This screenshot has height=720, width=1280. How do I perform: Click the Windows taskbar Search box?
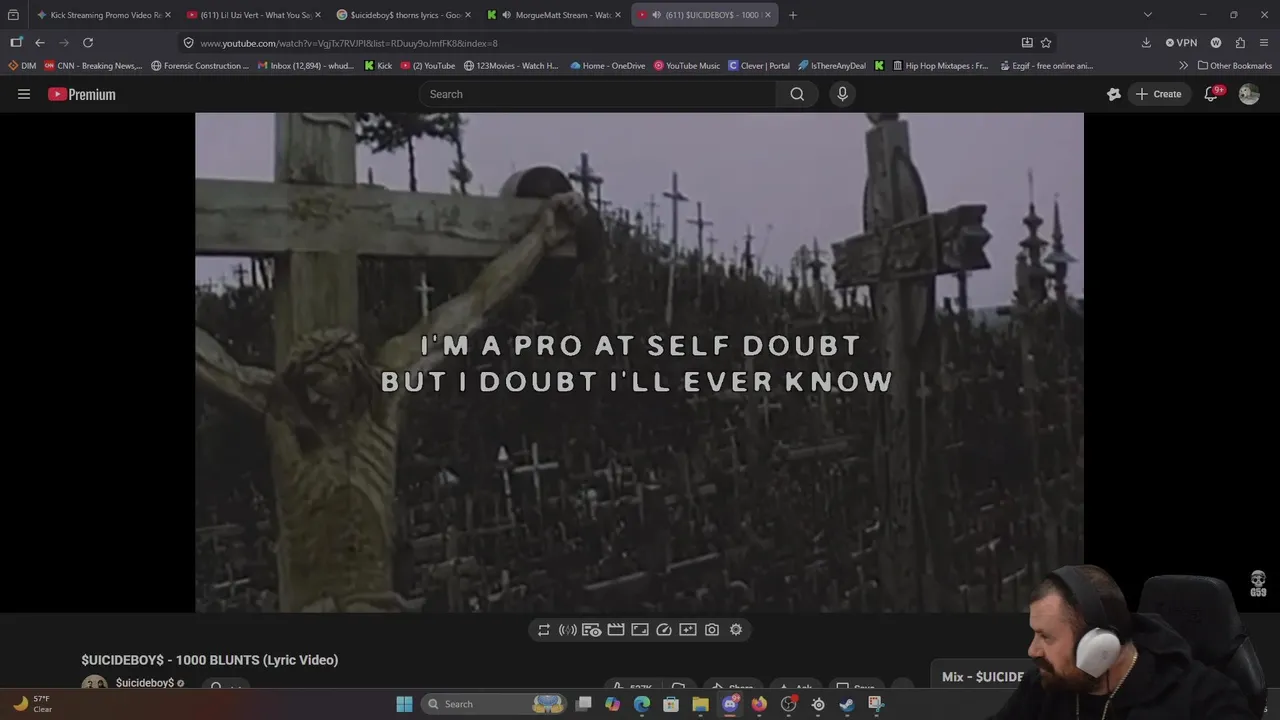[494, 704]
